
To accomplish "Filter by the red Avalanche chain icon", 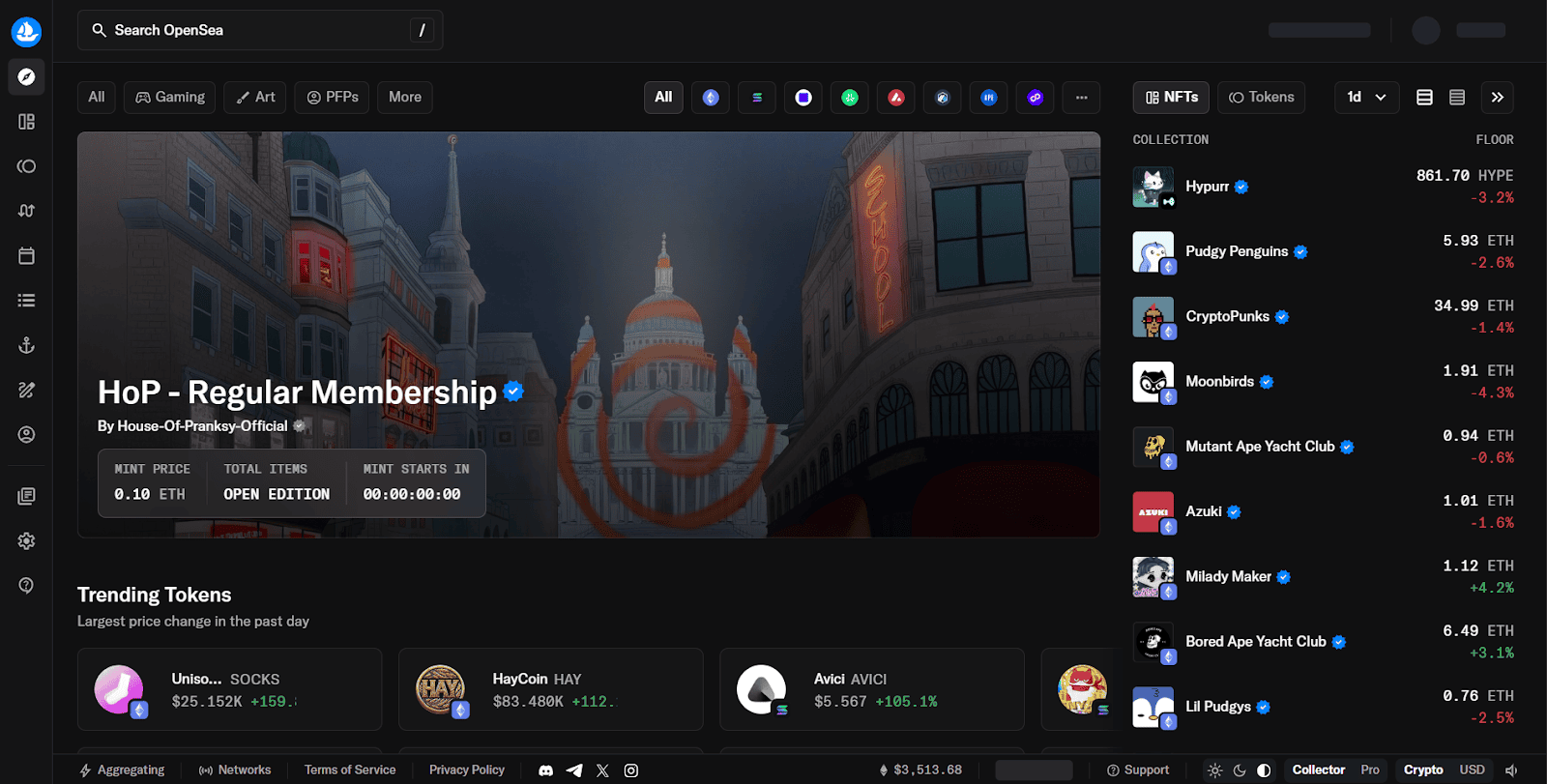I will tap(896, 98).
